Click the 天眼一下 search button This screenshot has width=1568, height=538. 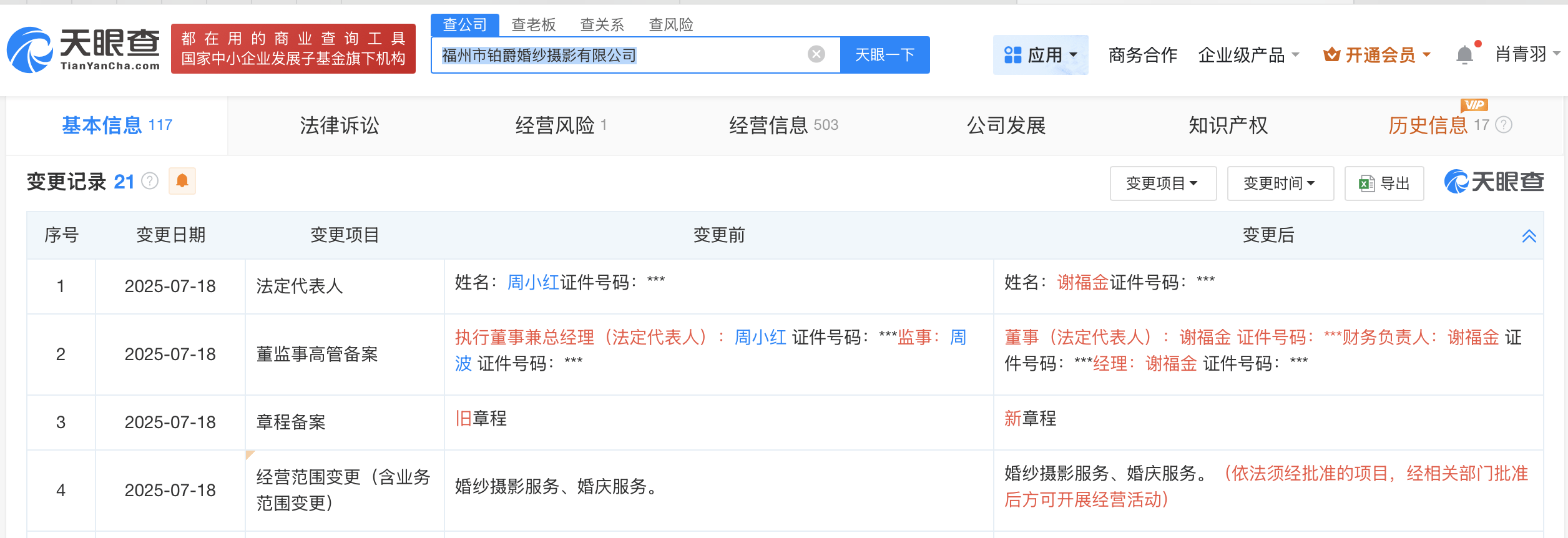point(885,55)
